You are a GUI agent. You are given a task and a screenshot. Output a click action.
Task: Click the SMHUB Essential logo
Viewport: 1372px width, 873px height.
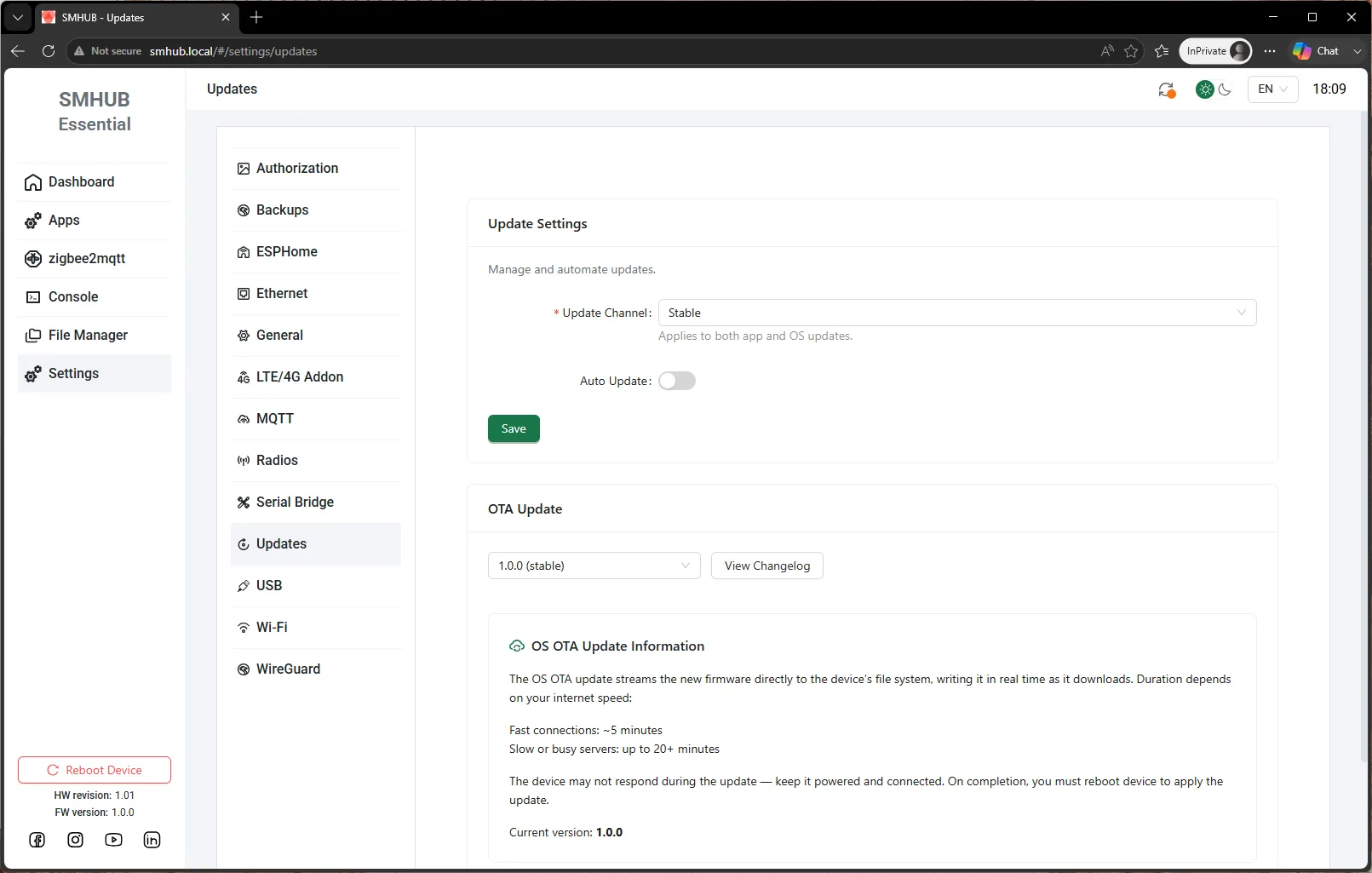[95, 112]
